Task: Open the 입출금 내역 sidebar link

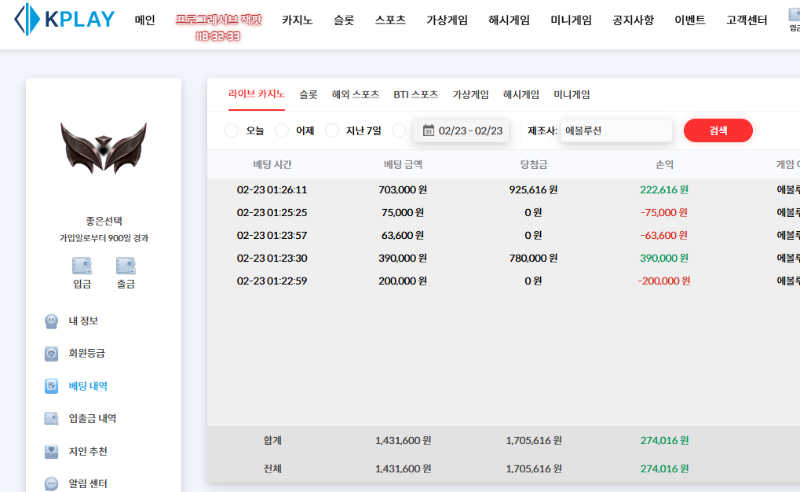Action: pyautogui.click(x=92, y=419)
